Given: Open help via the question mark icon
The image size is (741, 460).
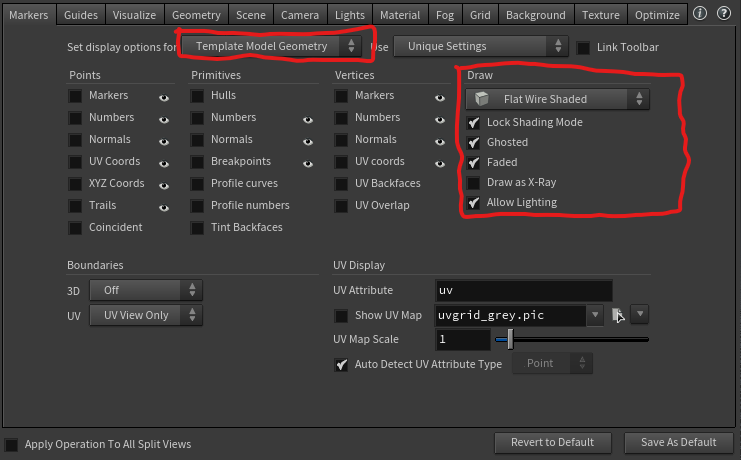Looking at the screenshot, I should point(722,14).
